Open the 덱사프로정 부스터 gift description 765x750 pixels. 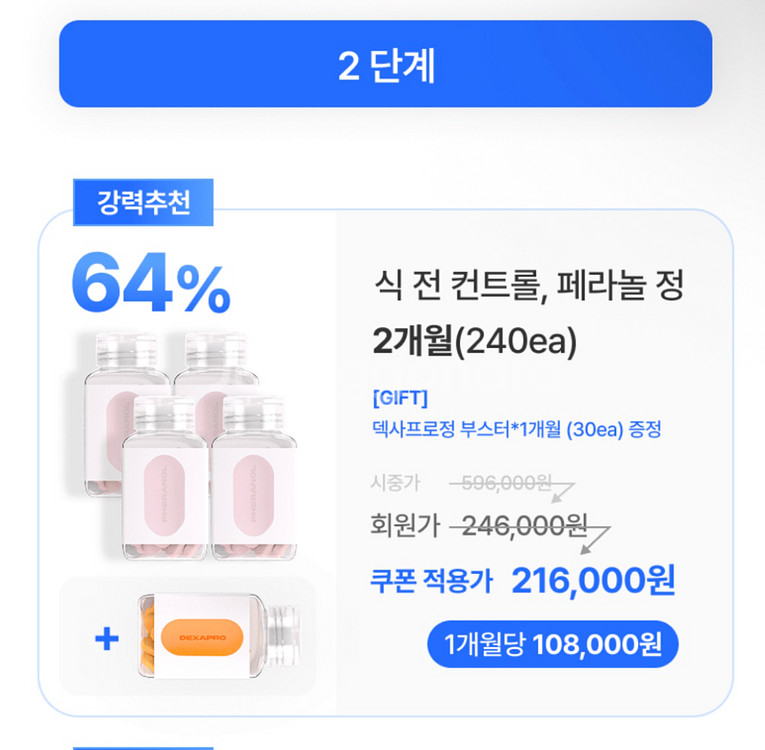[x=517, y=429]
